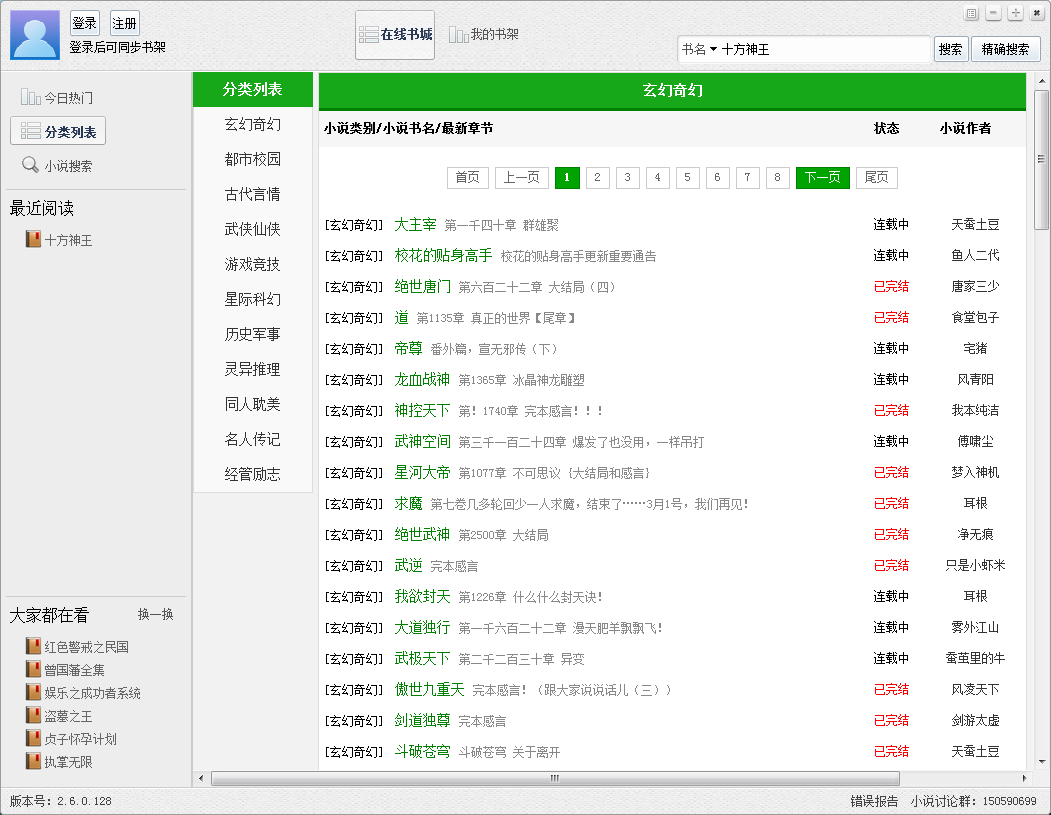
Task: Open 红色警戒之民国 book from popular list
Action: pos(34,647)
